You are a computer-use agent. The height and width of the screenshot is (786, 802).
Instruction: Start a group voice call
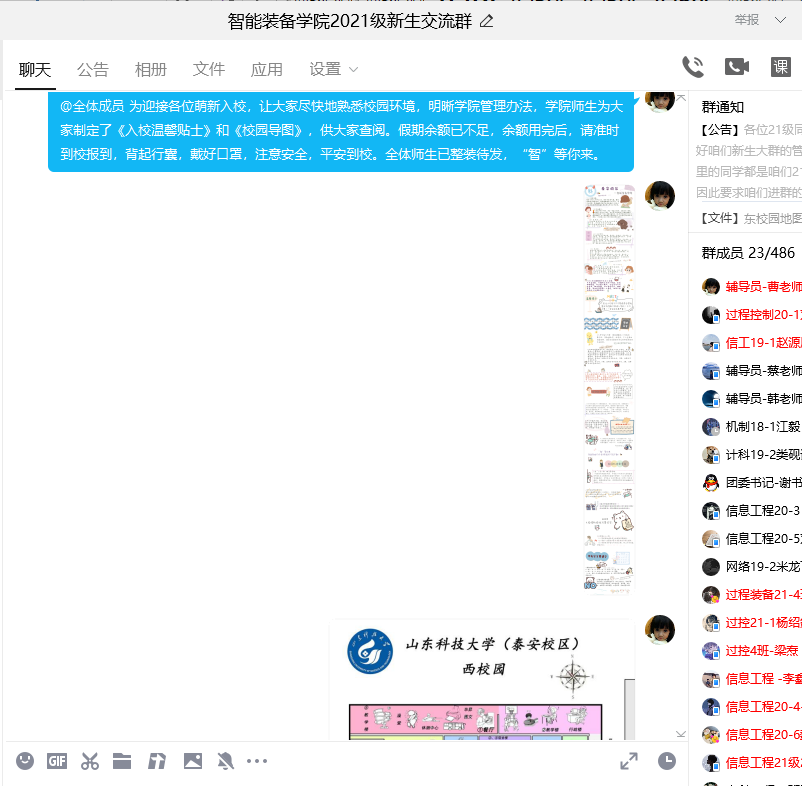click(692, 67)
